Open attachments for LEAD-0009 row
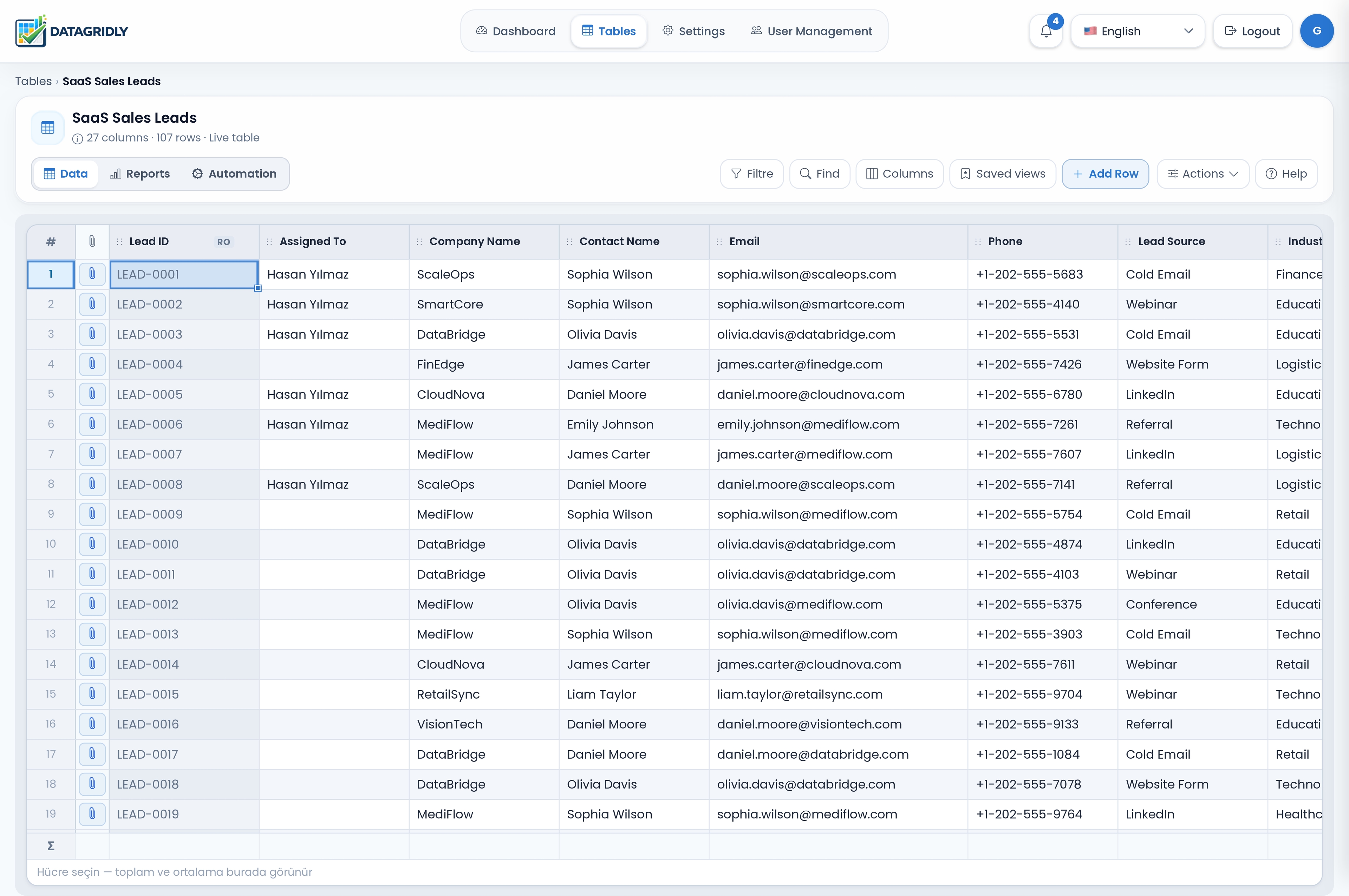Image resolution: width=1349 pixels, height=896 pixels. 92,514
